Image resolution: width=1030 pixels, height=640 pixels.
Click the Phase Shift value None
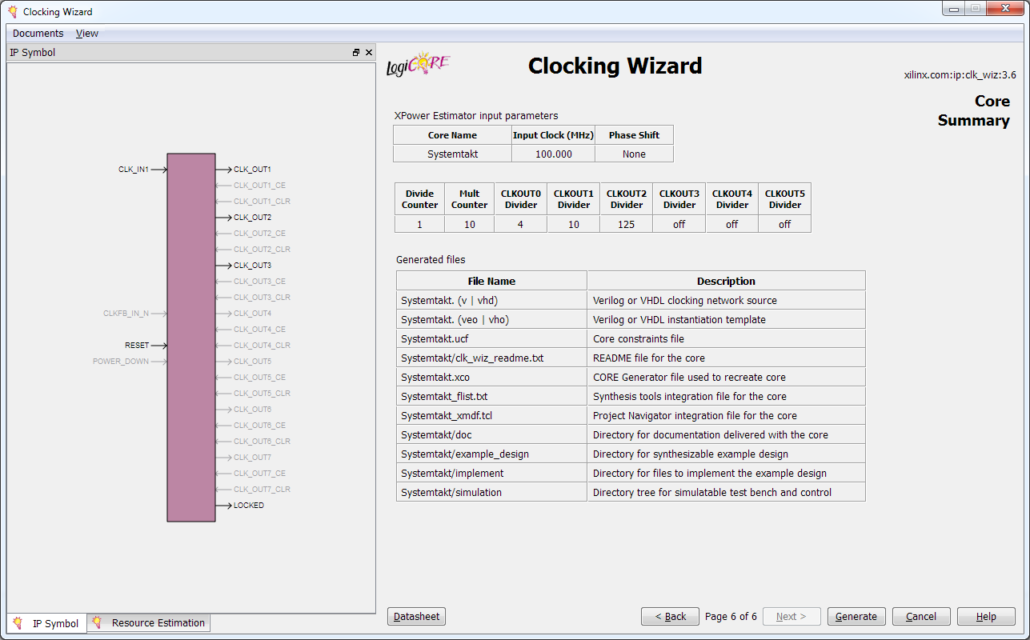point(634,154)
